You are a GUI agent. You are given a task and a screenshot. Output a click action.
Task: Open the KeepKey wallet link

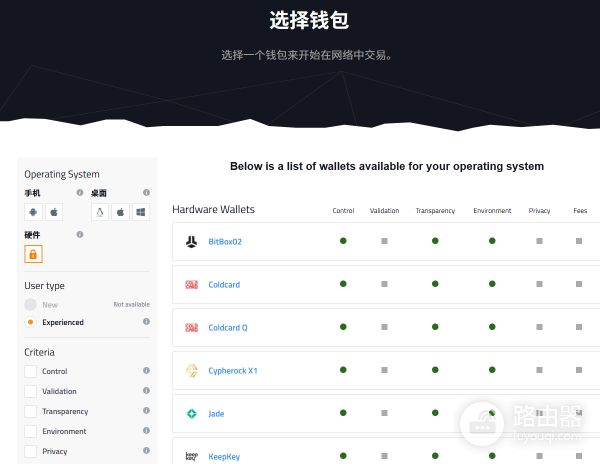point(224,456)
